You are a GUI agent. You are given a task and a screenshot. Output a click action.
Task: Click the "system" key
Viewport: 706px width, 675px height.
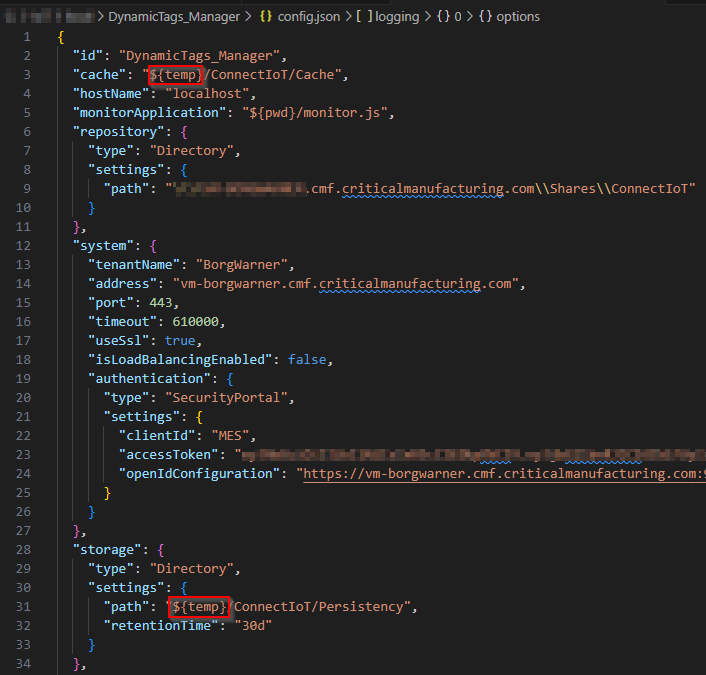[103, 245]
